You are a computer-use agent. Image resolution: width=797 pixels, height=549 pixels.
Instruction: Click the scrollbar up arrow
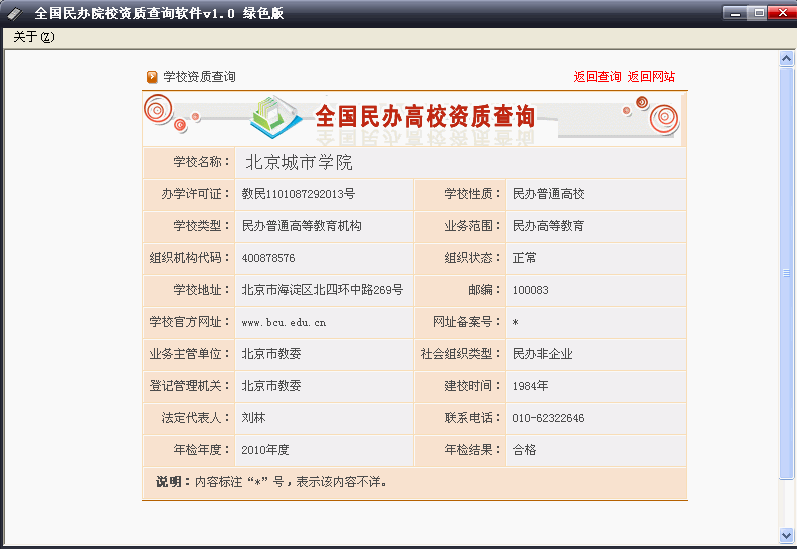click(786, 59)
